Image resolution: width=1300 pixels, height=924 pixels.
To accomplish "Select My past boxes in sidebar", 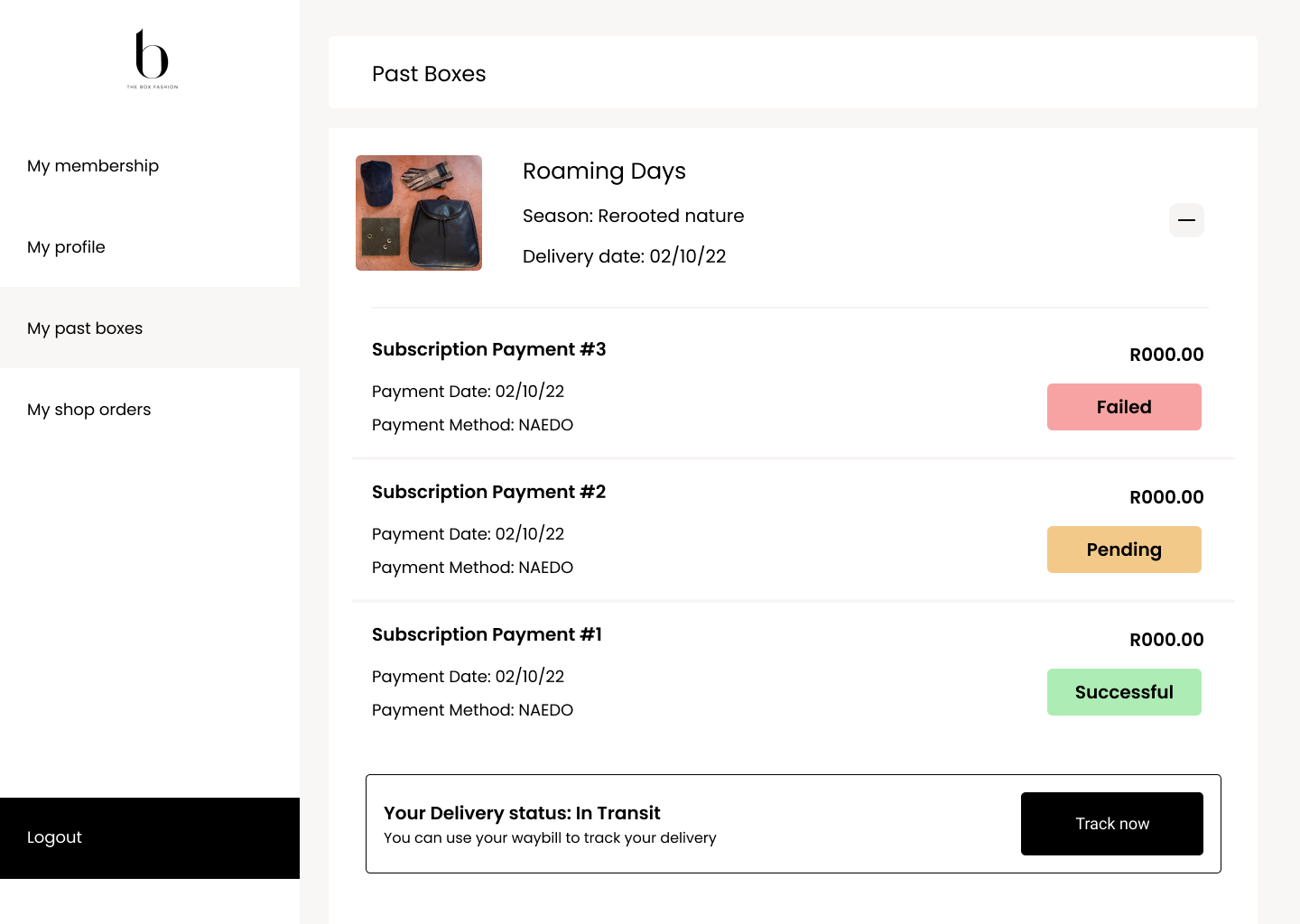I will coord(85,328).
